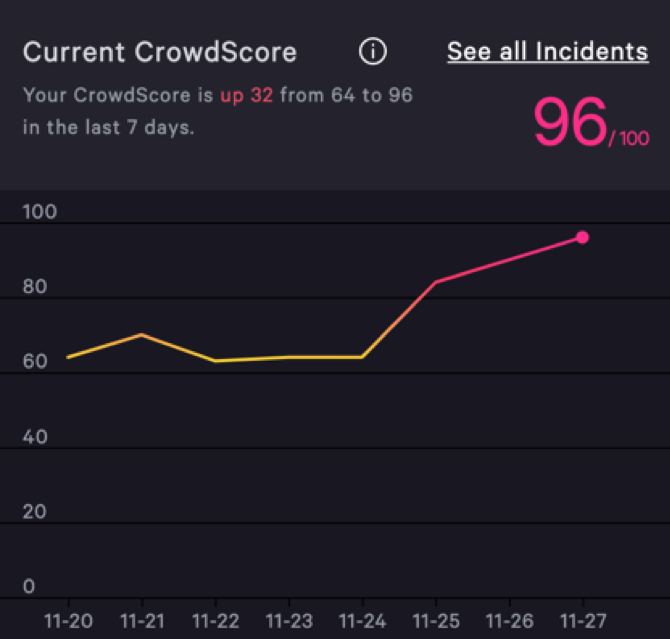
Task: Select the 11-25 date on x-axis
Action: coord(435,621)
